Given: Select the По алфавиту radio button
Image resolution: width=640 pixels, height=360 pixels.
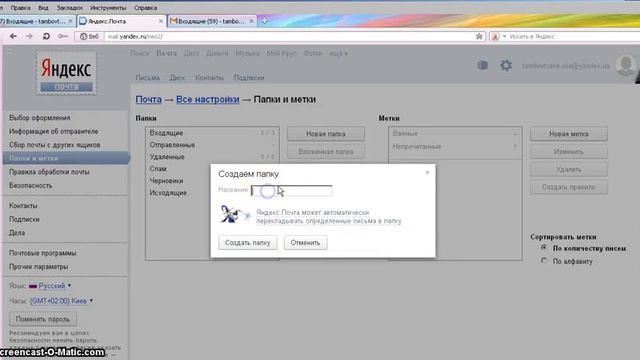Looking at the screenshot, I should (544, 261).
